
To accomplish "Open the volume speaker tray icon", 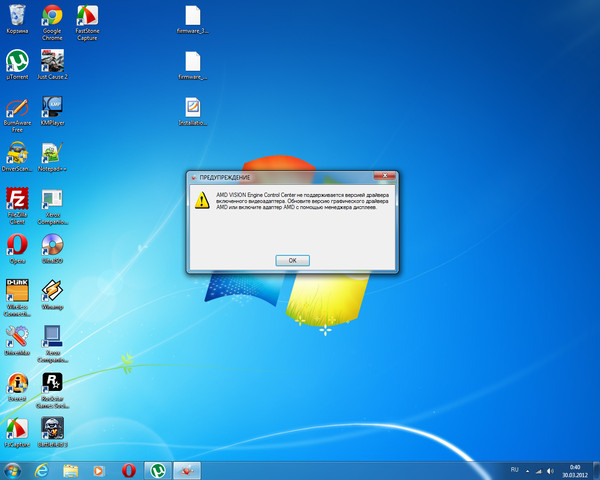I will pos(550,471).
